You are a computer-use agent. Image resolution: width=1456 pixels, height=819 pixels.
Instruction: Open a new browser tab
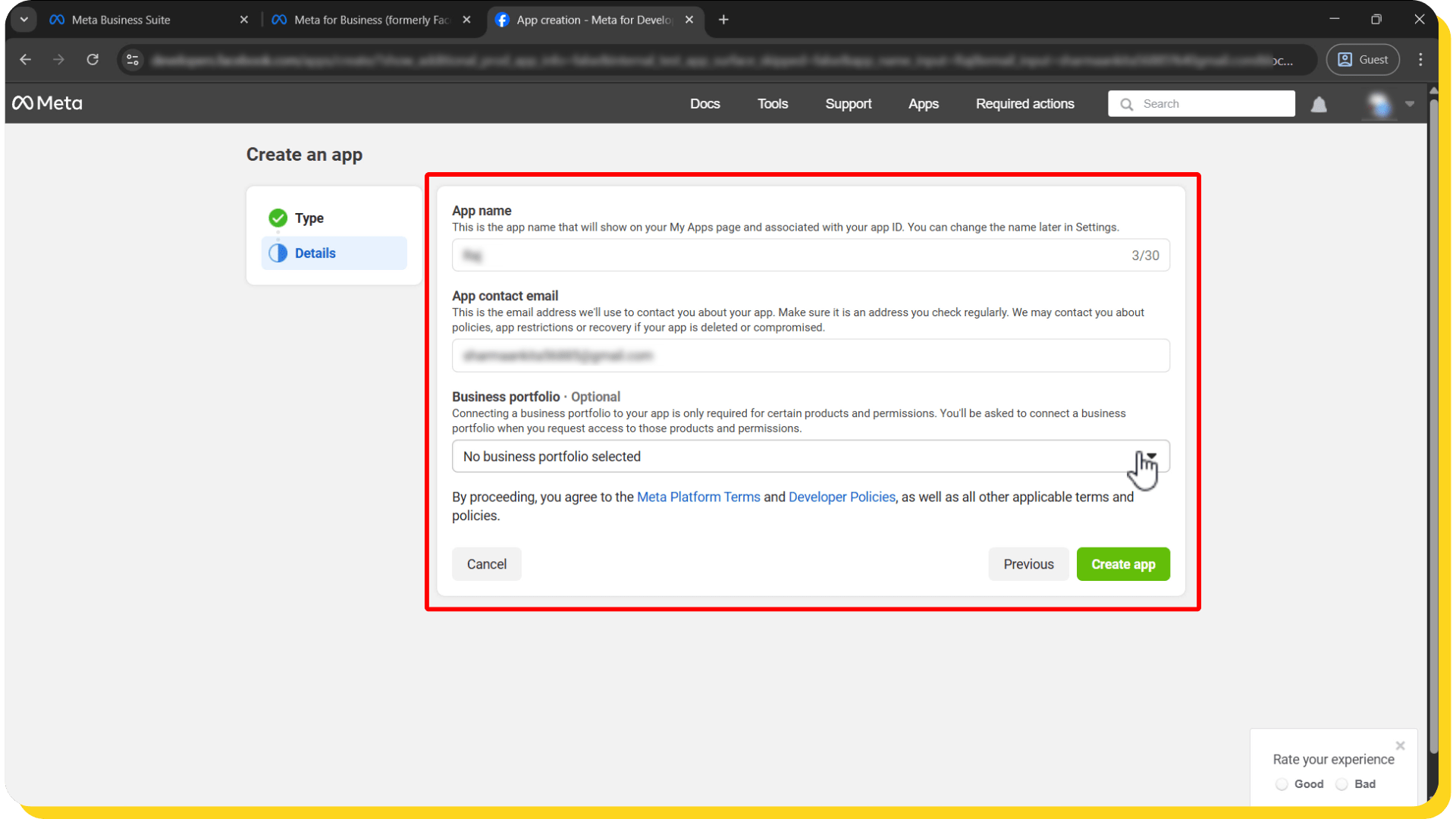tap(723, 20)
